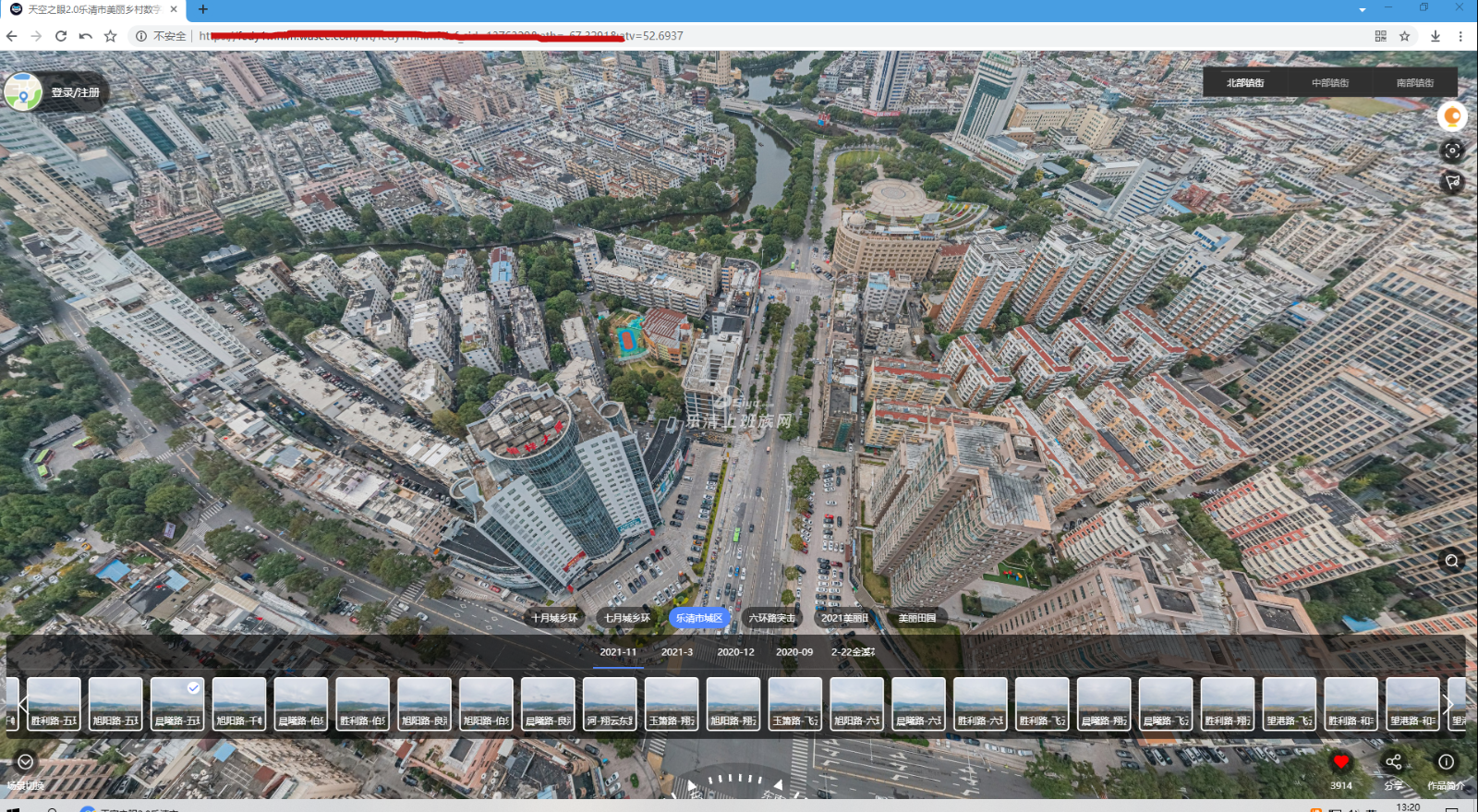The height and width of the screenshot is (812, 1478).
Task: Switch to the 中部镇街 tab
Action: (1329, 83)
